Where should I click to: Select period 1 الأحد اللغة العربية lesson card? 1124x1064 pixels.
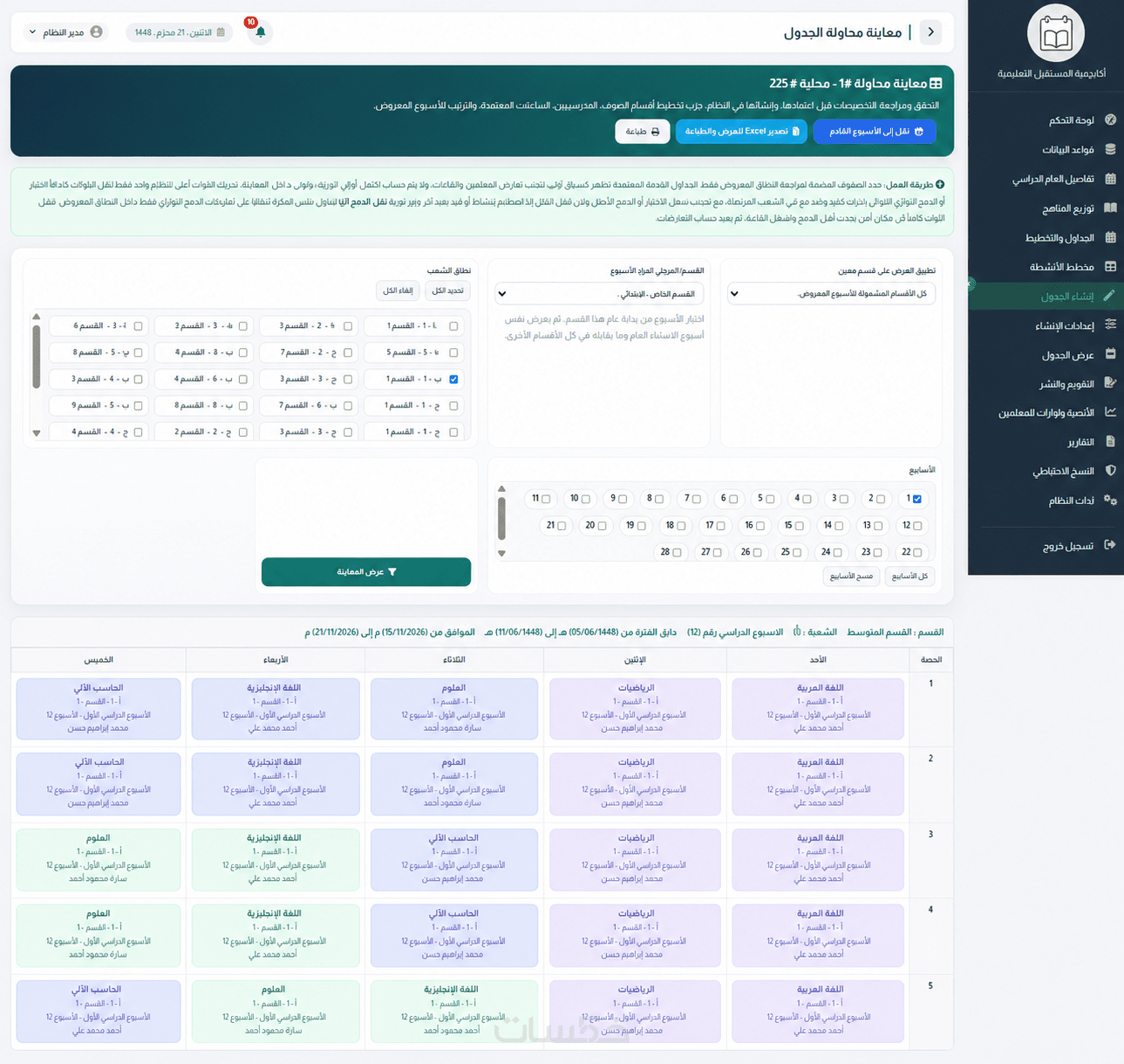[818, 708]
